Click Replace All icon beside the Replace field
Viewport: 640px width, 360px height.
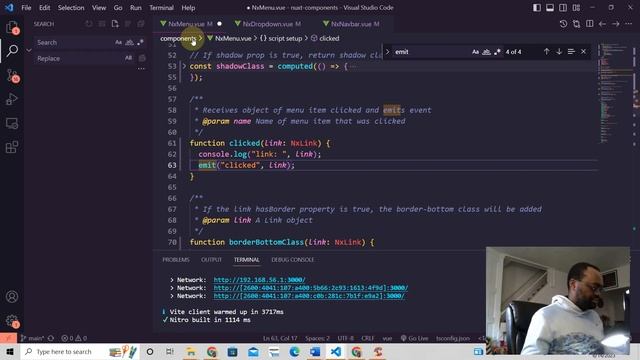coord(142,58)
